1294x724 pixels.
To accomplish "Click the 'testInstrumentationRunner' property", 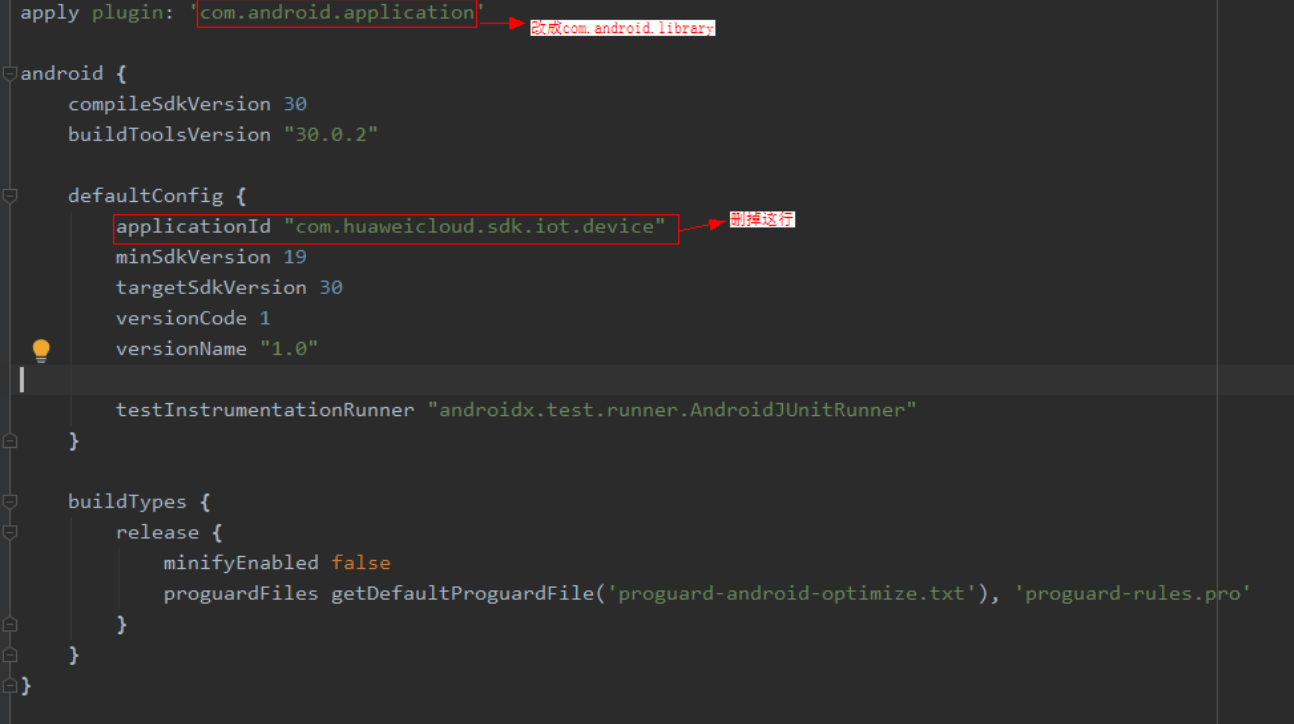I will 265,410.
